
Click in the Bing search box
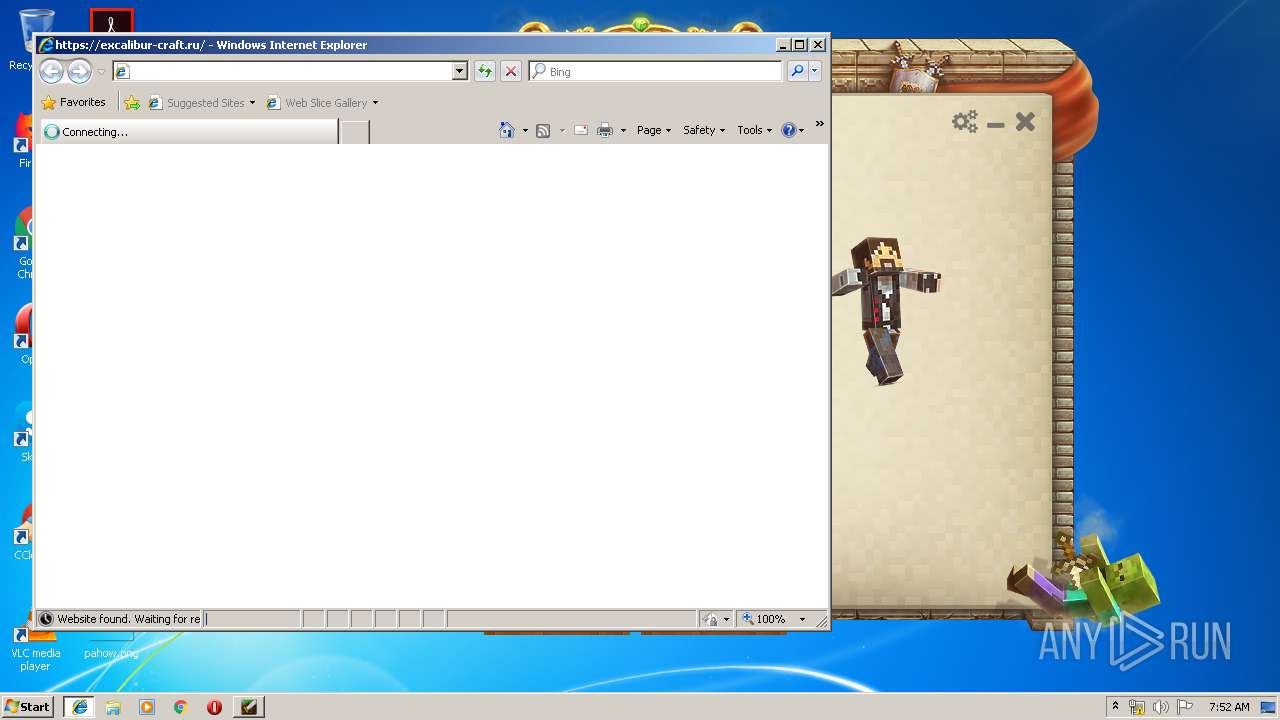tap(656, 71)
